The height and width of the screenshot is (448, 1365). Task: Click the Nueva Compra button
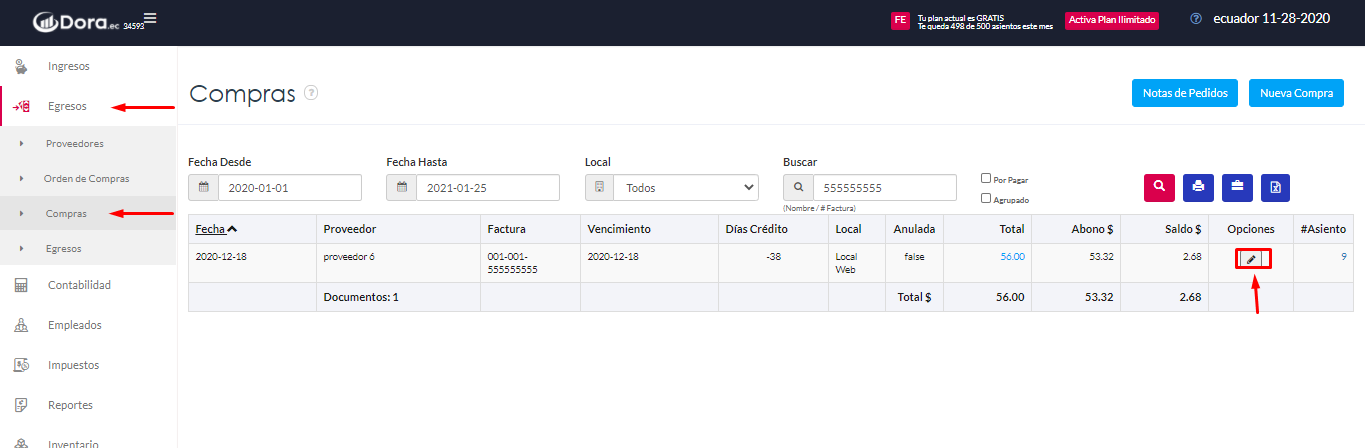(1296, 93)
